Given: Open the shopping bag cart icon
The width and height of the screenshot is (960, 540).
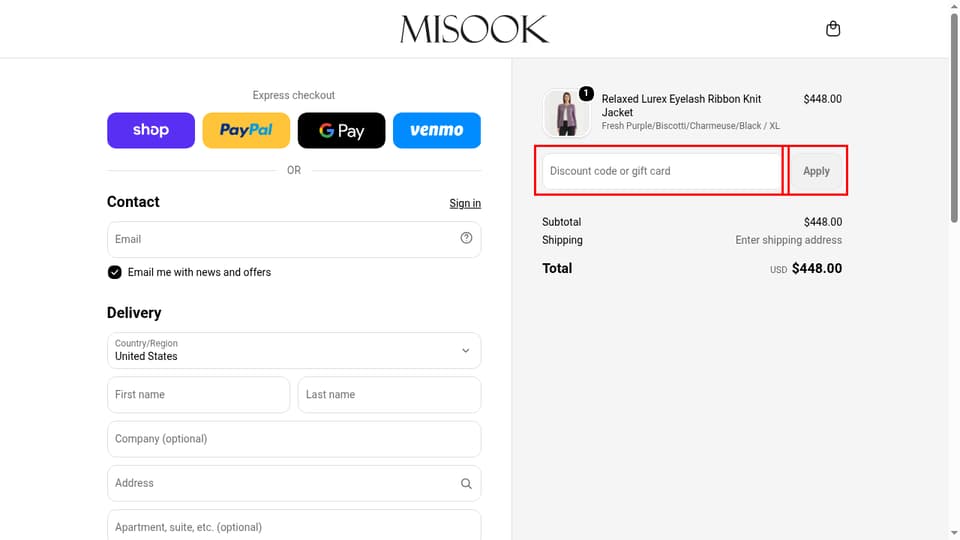Looking at the screenshot, I should tap(833, 29).
